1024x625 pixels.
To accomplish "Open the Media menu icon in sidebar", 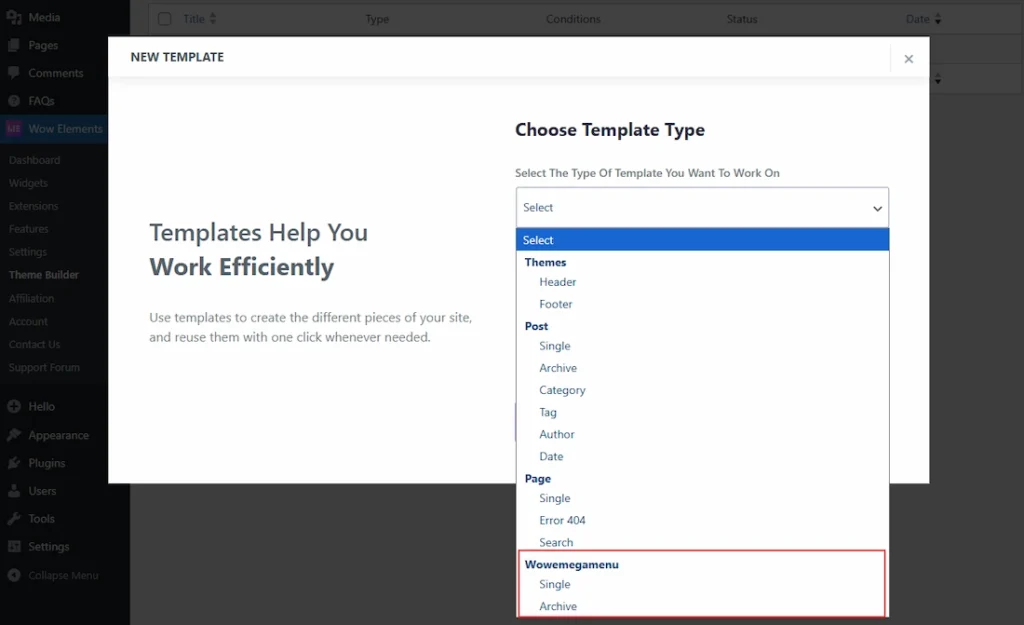I will pos(14,18).
